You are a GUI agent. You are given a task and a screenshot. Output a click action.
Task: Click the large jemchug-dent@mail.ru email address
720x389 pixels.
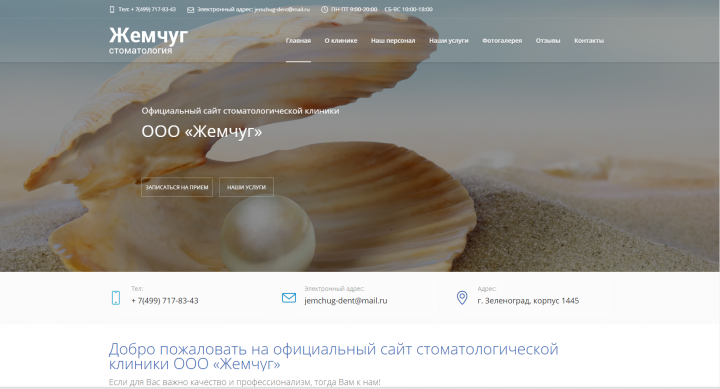click(346, 301)
